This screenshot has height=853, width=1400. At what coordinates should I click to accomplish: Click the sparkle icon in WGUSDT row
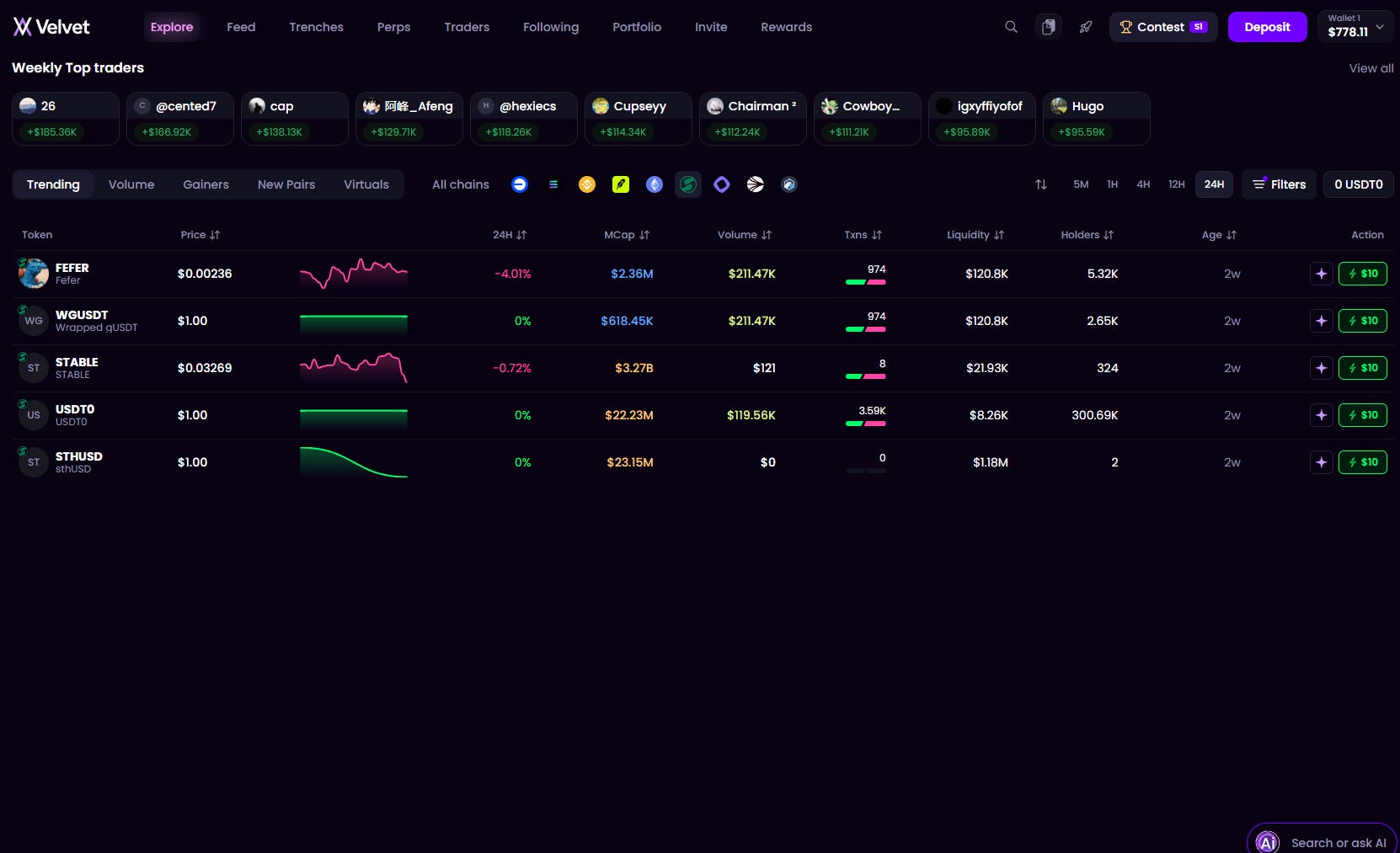(1322, 321)
